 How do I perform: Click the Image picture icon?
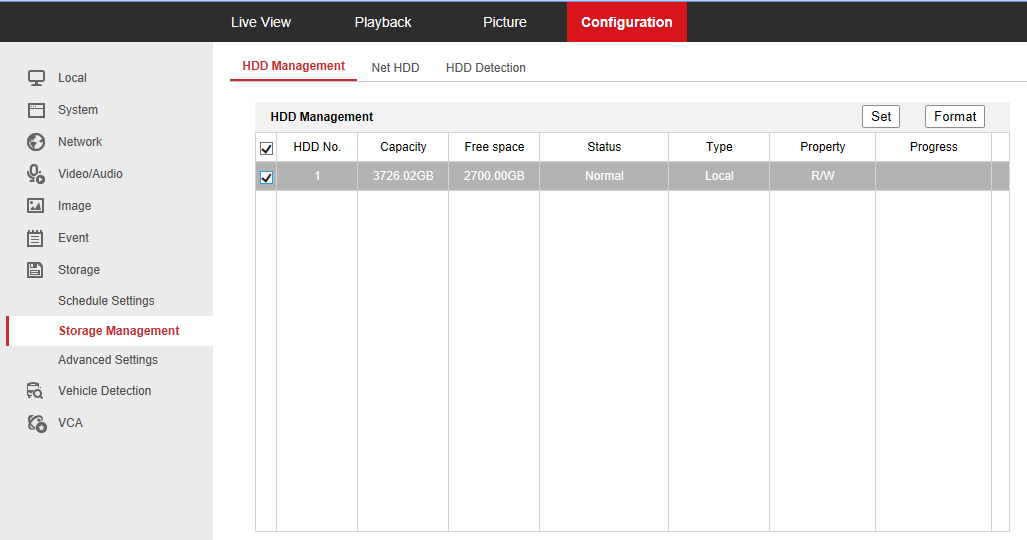click(36, 206)
